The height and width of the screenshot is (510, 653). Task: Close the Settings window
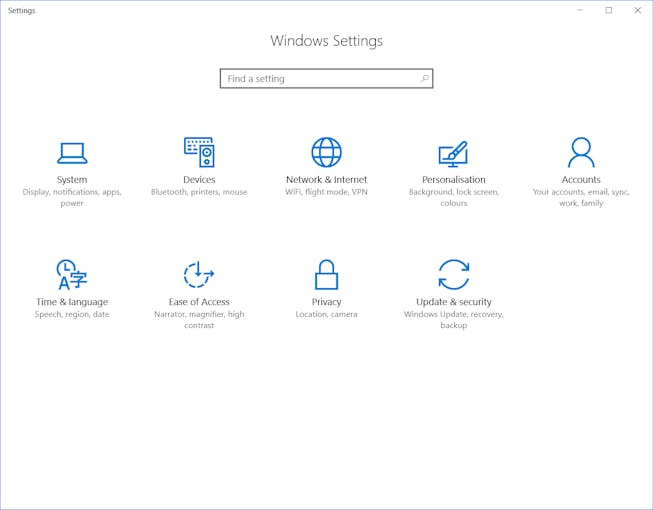point(638,10)
